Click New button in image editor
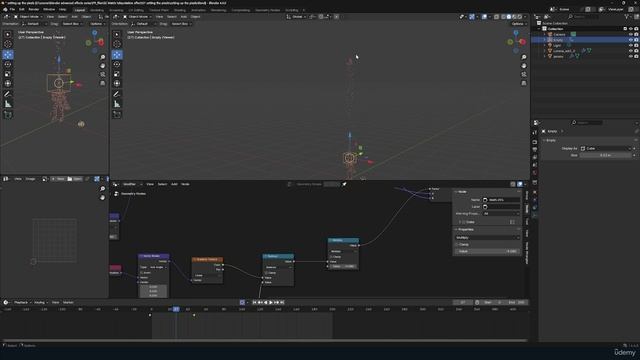 (x=58, y=179)
